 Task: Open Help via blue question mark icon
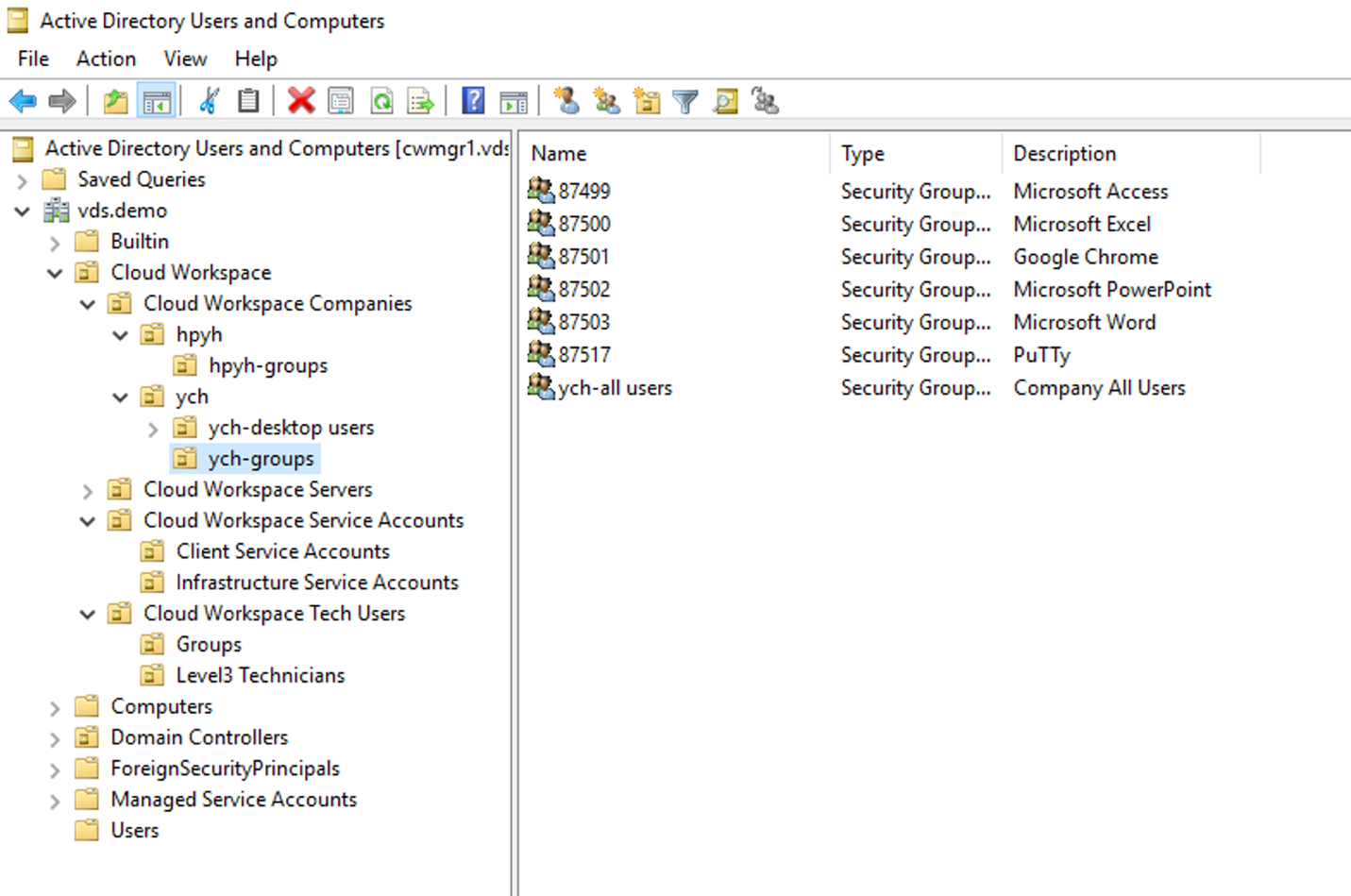[473, 101]
